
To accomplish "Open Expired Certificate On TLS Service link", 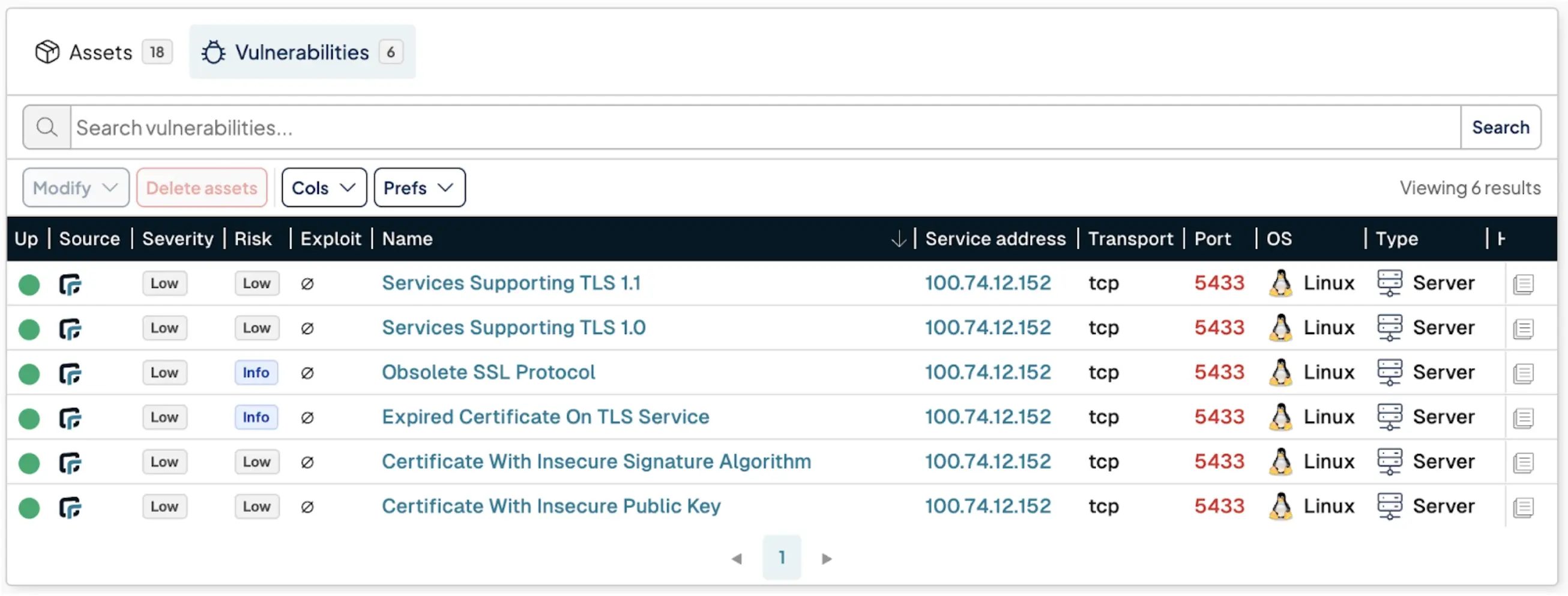I will (545, 417).
